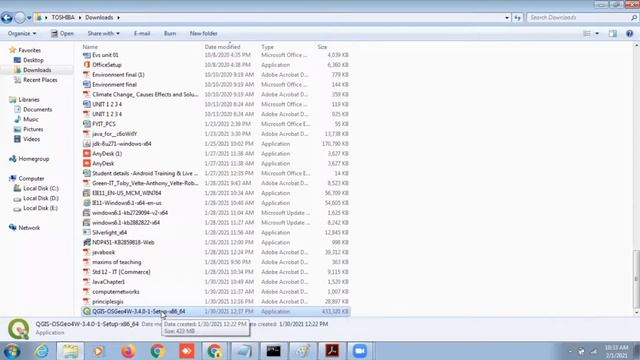
Task: Click the file list scrollbar down arrow
Action: 636,313
